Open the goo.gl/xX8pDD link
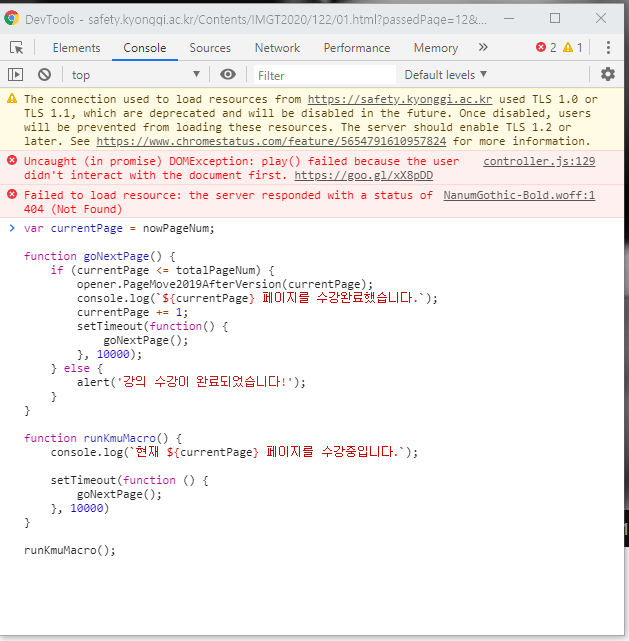The image size is (629, 641). [363, 175]
